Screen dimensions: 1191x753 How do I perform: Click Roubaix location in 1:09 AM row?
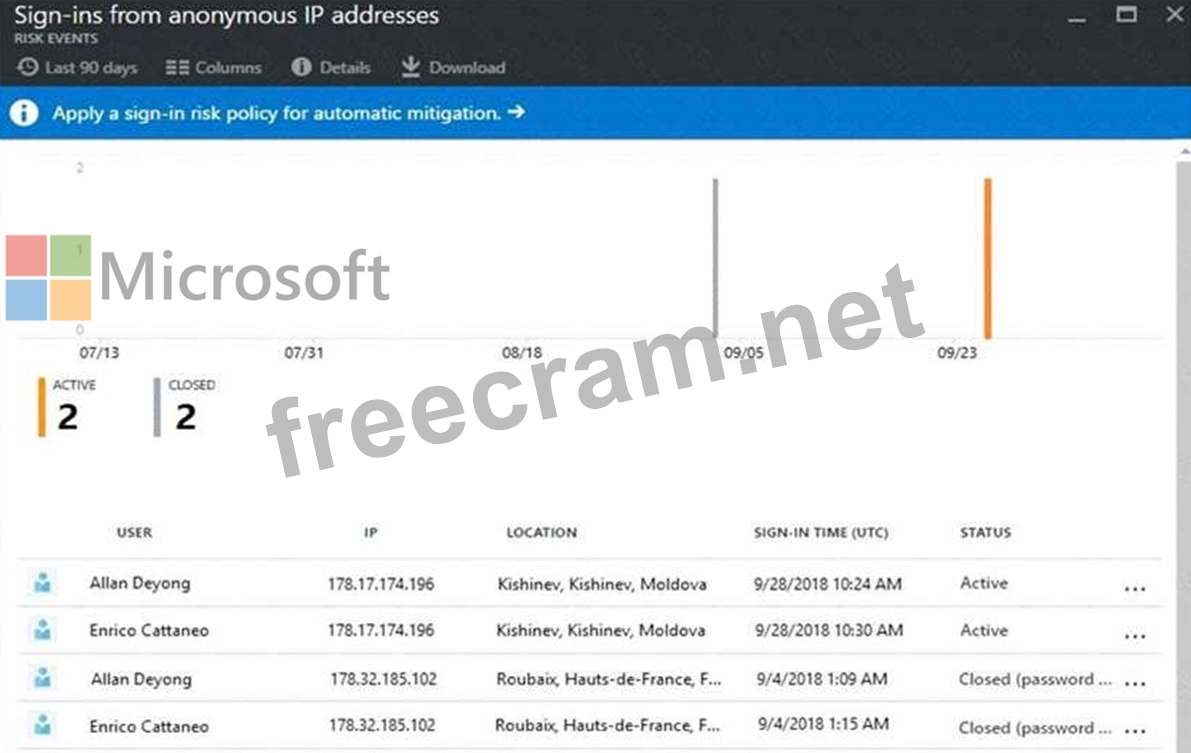click(608, 679)
